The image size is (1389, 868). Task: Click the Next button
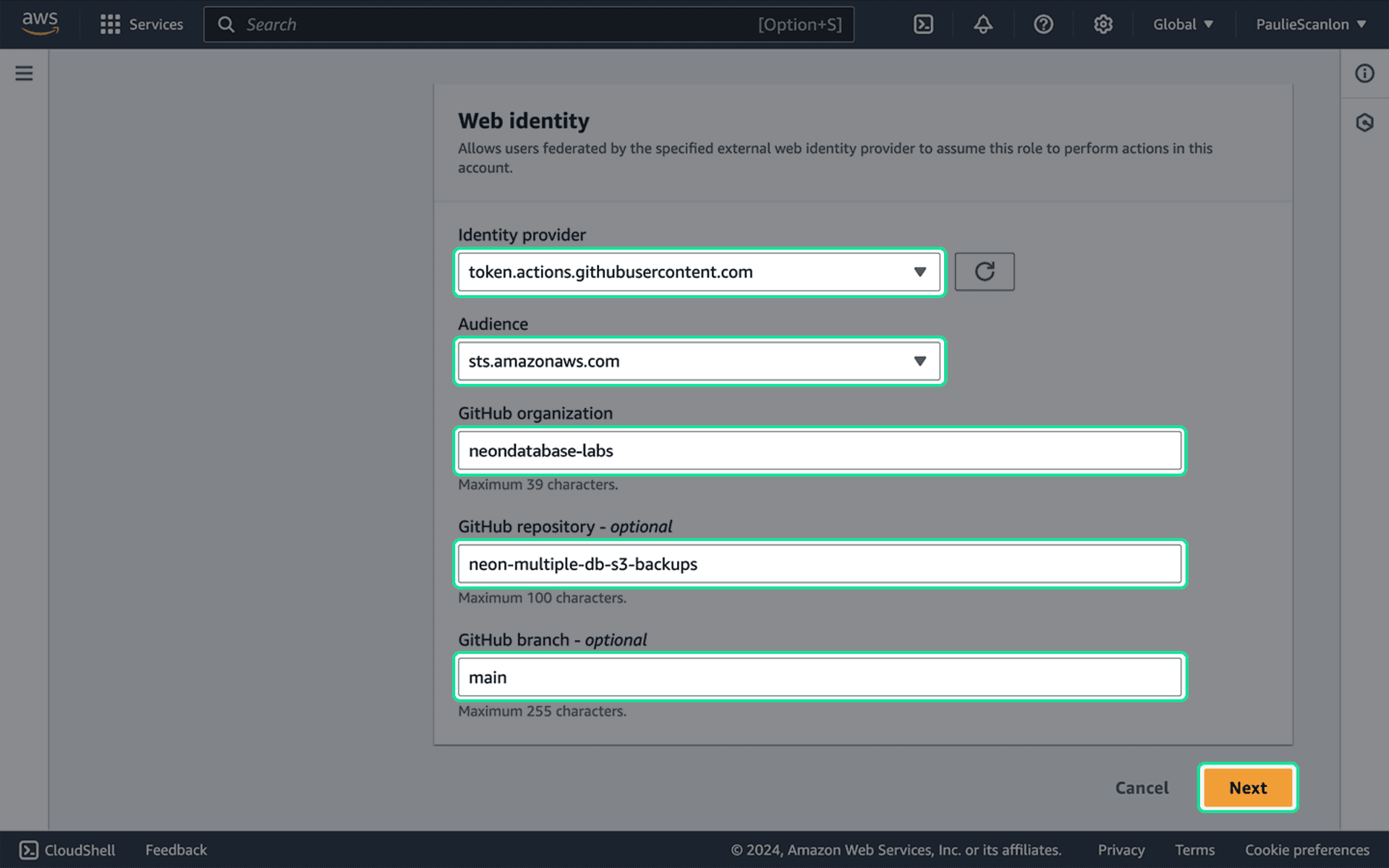tap(1247, 788)
